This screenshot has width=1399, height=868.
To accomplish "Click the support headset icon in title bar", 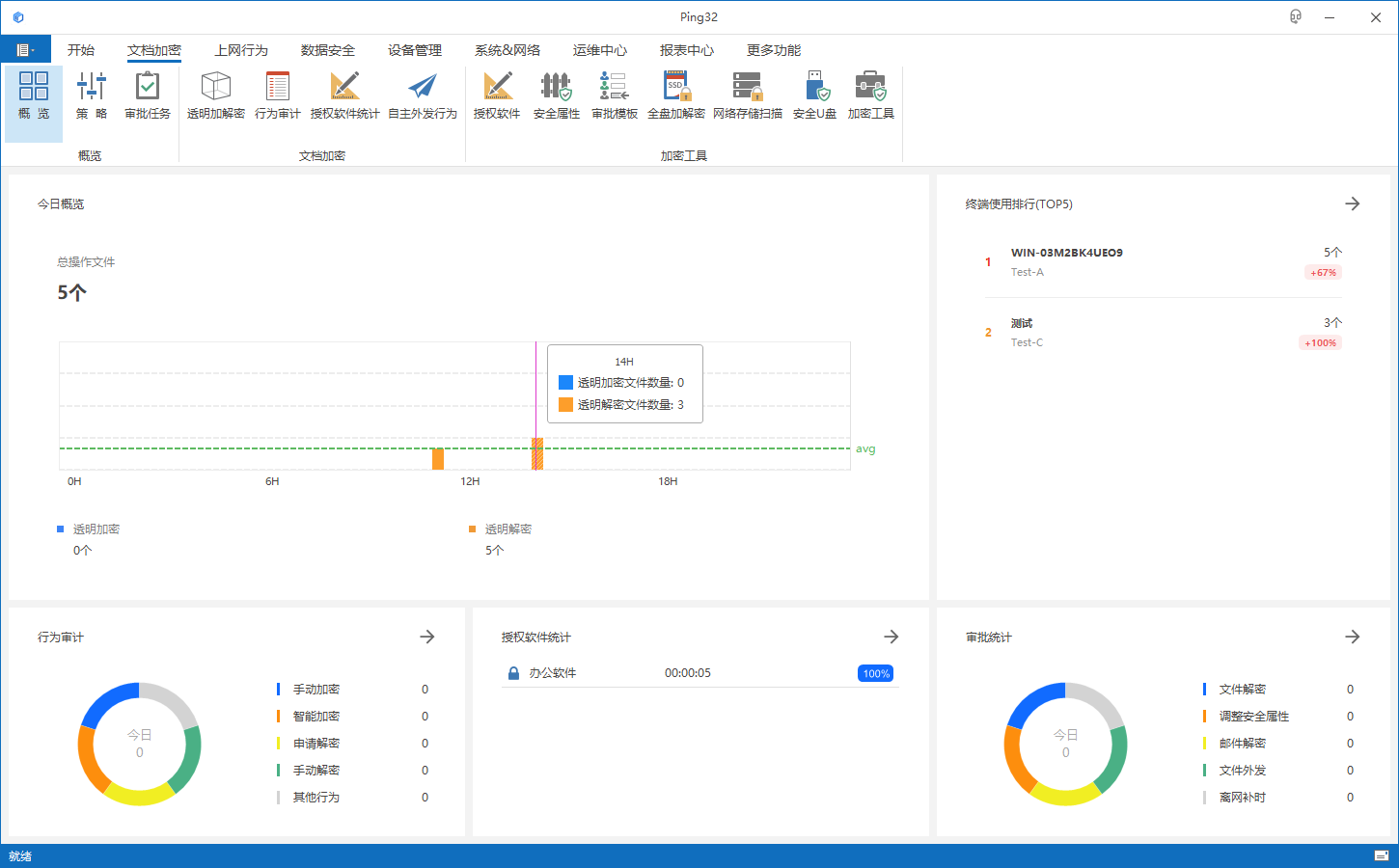I will [x=1296, y=16].
